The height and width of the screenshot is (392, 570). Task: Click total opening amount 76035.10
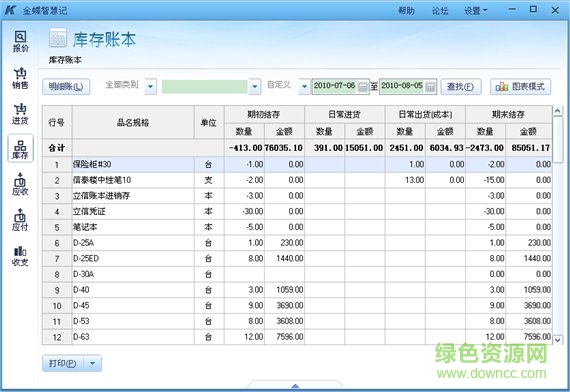click(284, 148)
